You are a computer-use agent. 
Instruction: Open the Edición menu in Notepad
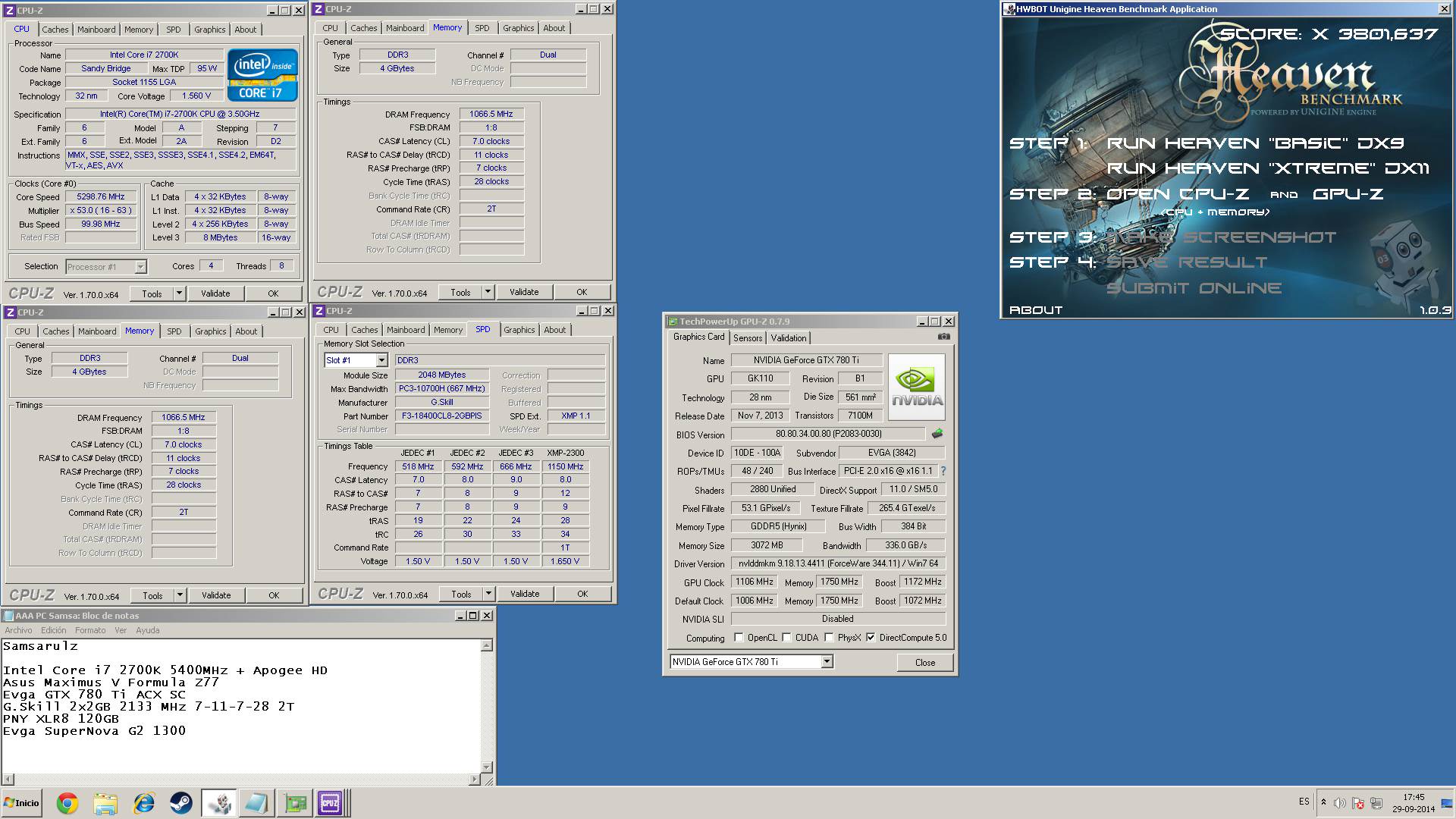tap(53, 630)
